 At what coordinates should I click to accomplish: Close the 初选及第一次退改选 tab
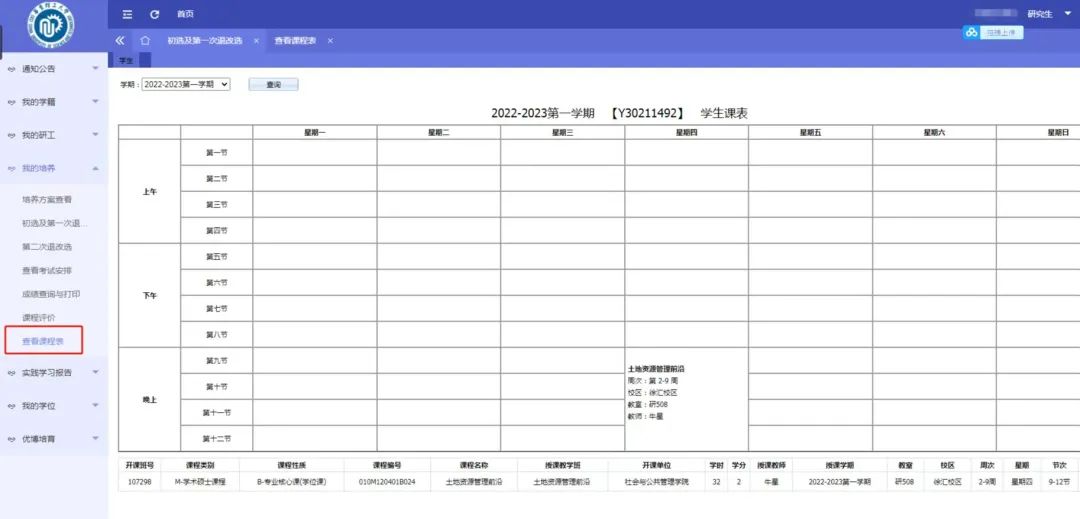[x=256, y=40]
